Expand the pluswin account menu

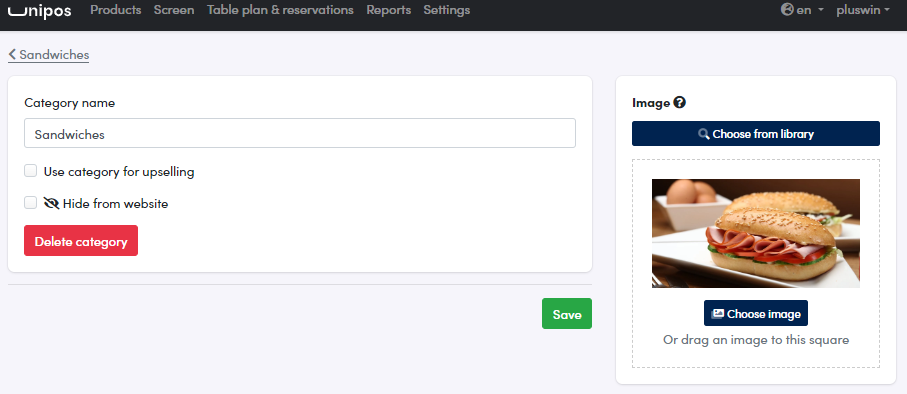(862, 10)
